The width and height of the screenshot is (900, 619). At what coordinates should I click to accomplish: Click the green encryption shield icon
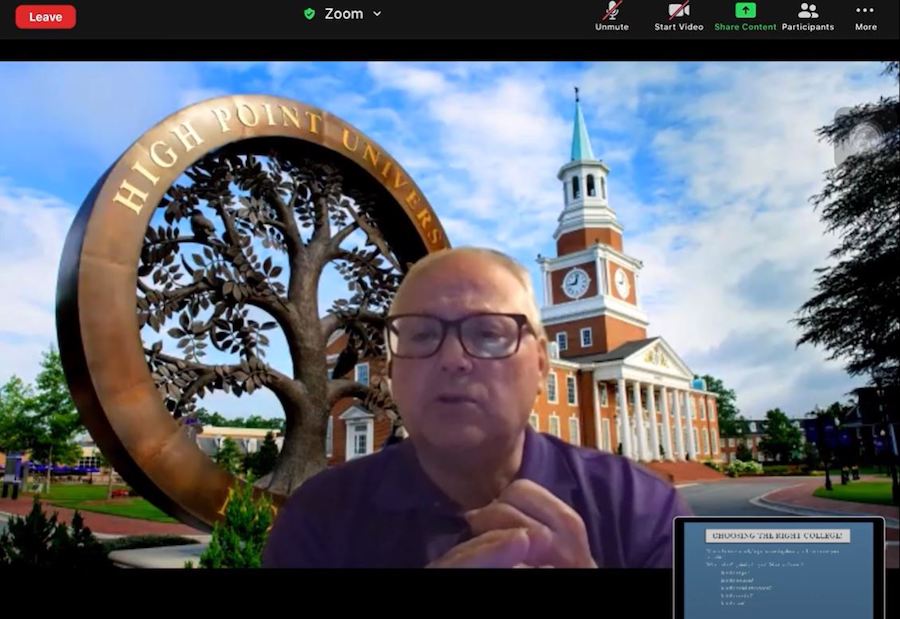coord(309,14)
